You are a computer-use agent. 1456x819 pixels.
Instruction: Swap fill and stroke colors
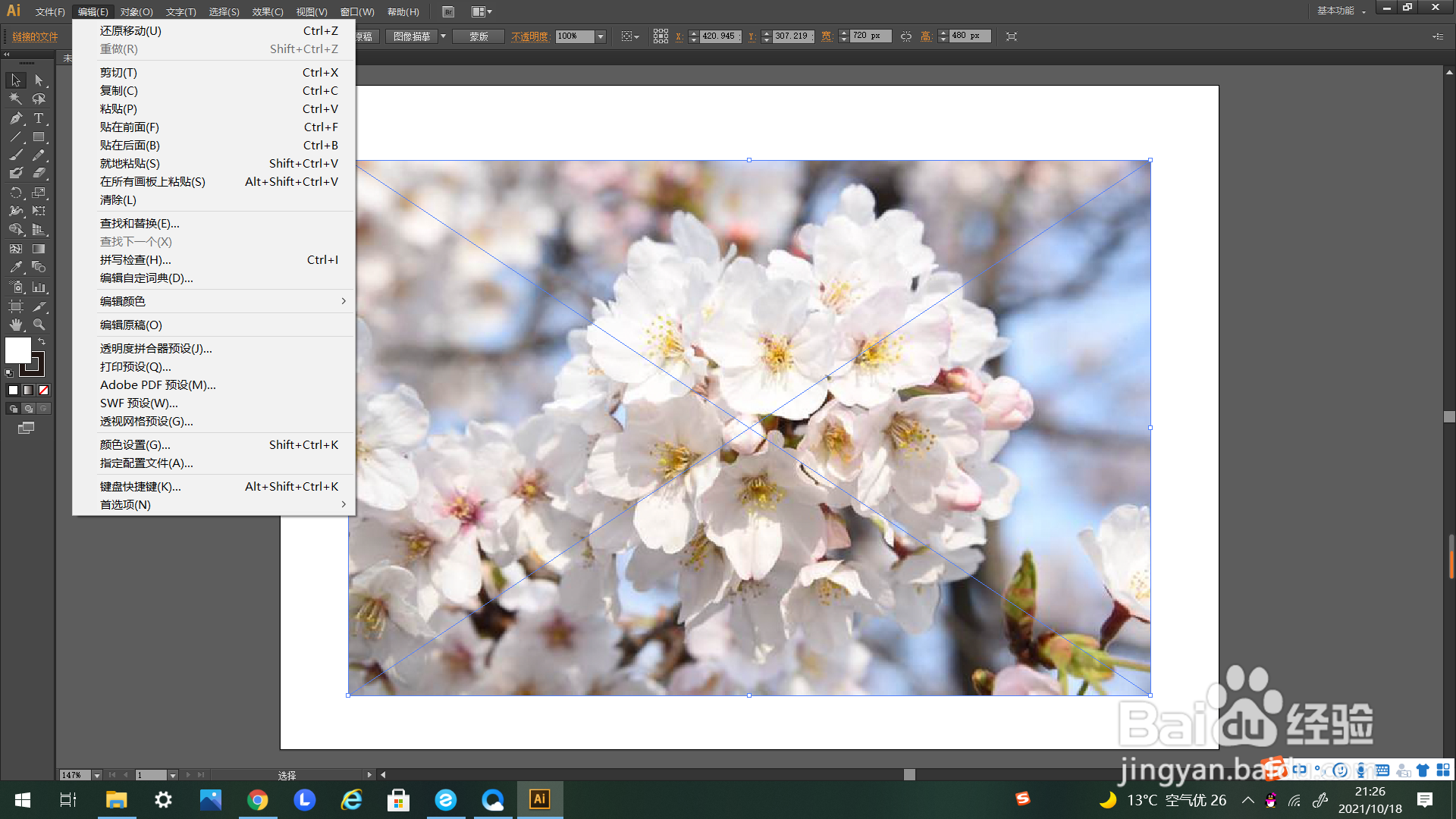(42, 342)
